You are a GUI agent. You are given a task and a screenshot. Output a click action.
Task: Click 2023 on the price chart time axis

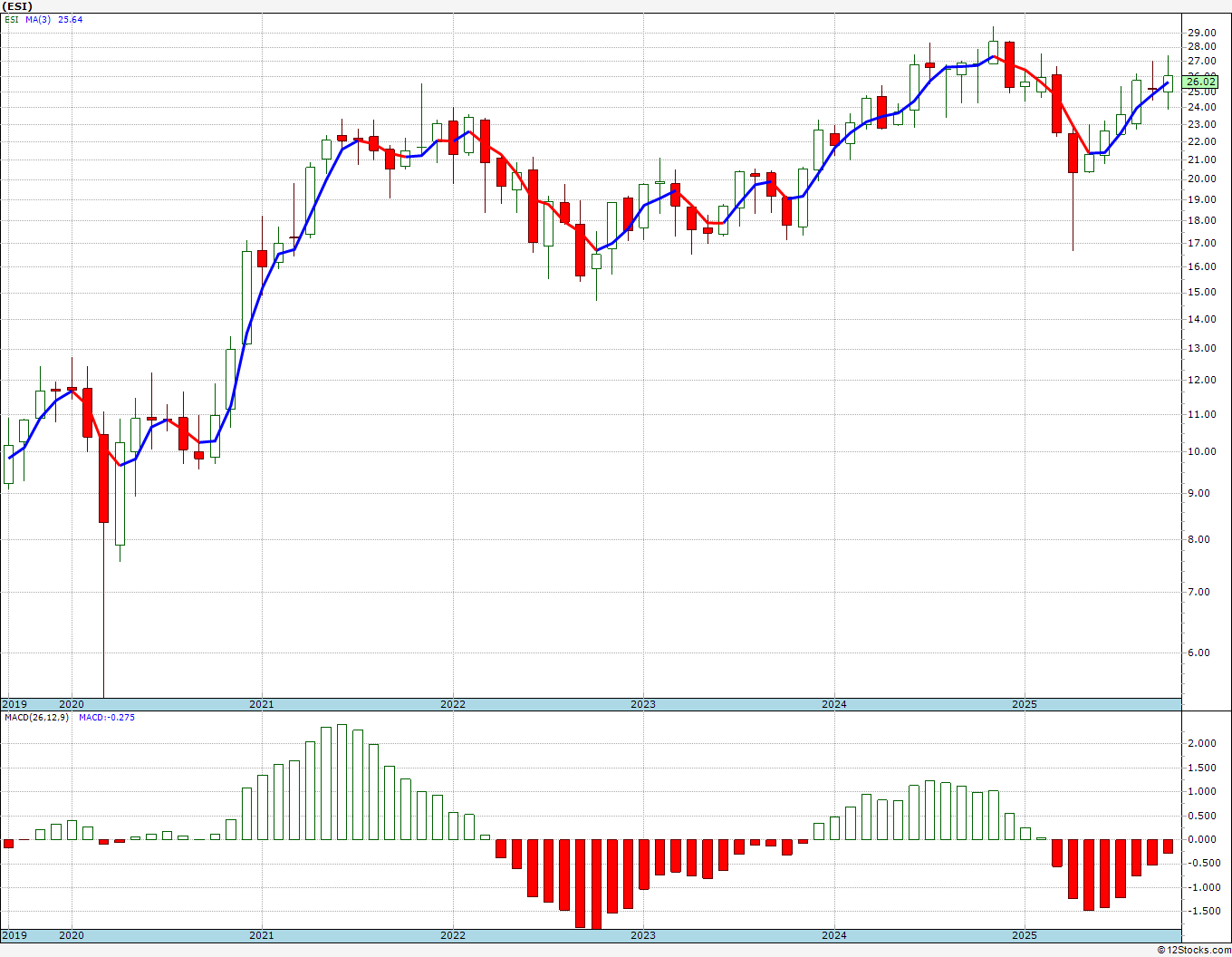pos(643,704)
